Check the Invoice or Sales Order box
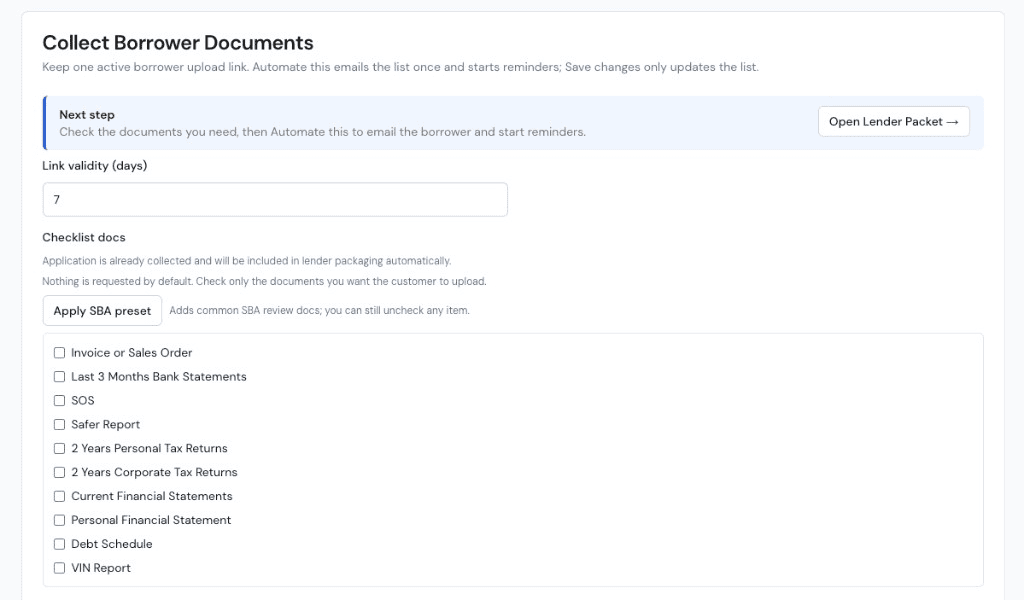The image size is (1024, 600). [59, 353]
